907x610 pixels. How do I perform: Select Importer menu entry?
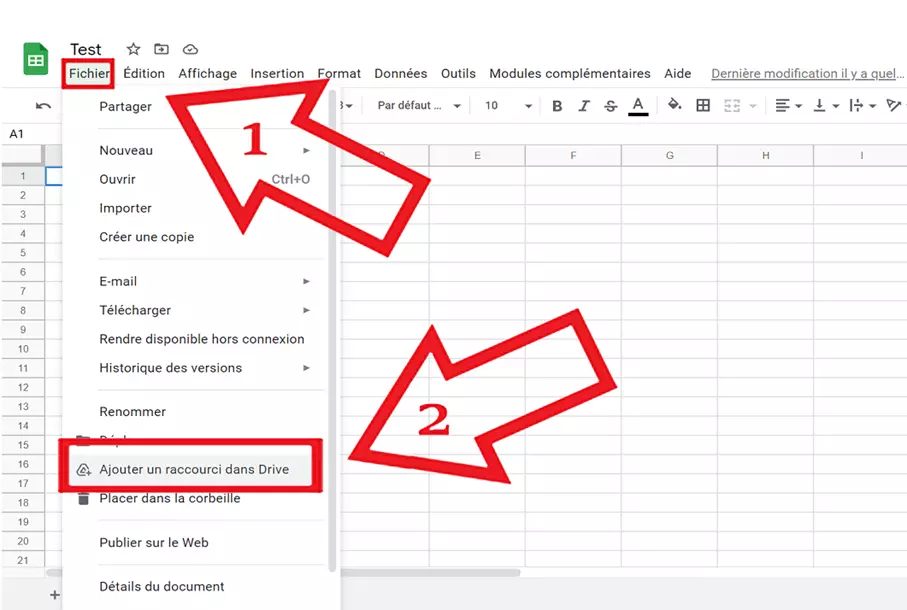point(196,208)
